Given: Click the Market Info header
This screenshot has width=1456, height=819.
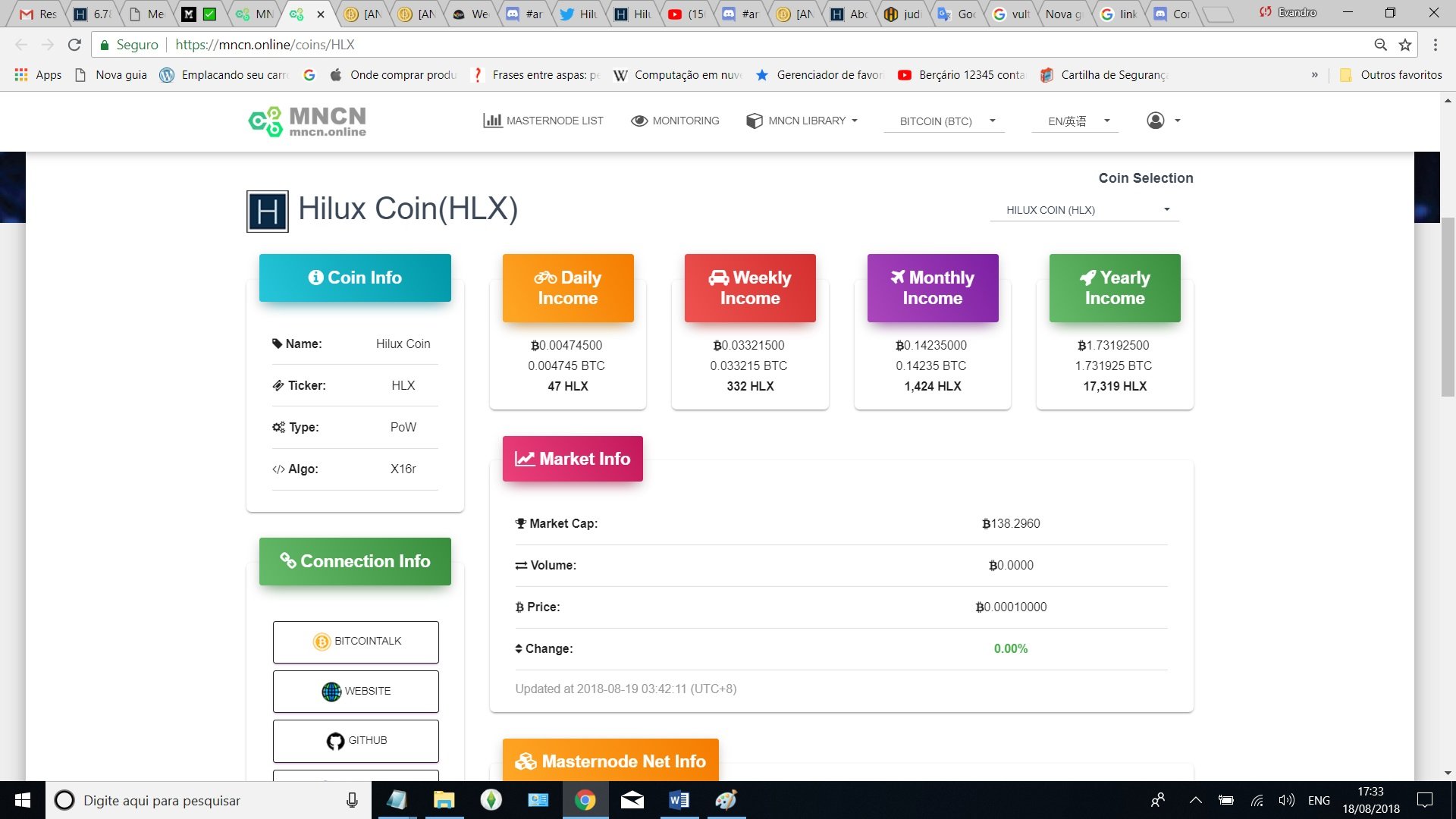Looking at the screenshot, I should click(x=573, y=459).
